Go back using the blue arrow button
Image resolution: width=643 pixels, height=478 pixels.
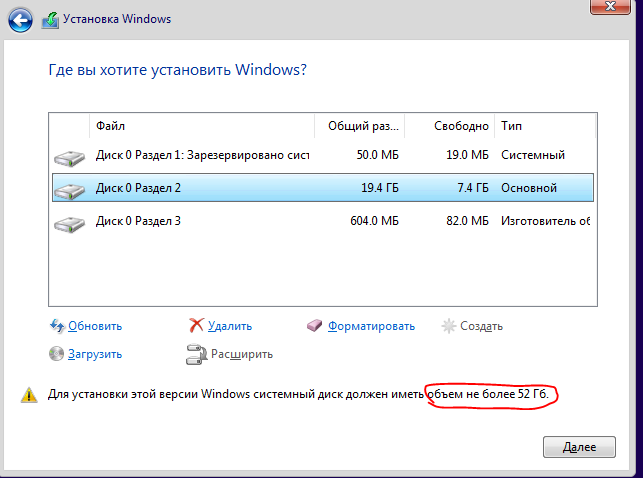click(x=20, y=20)
